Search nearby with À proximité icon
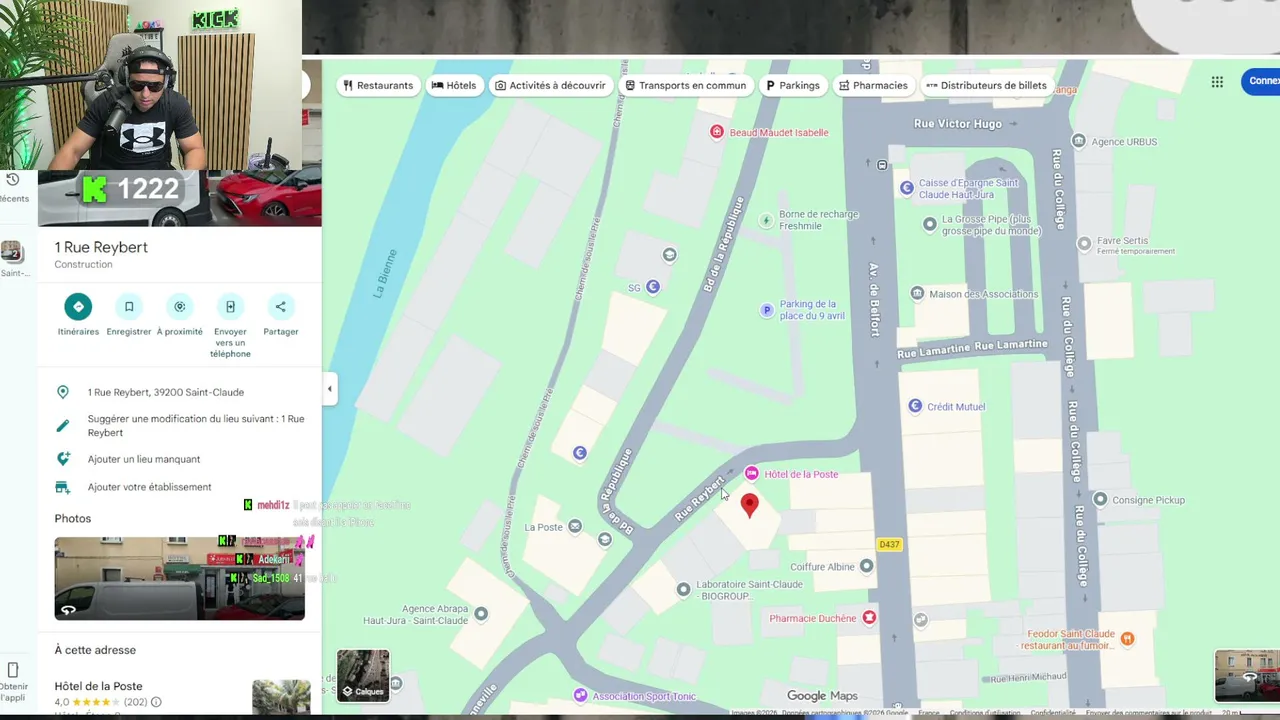 pos(180,307)
